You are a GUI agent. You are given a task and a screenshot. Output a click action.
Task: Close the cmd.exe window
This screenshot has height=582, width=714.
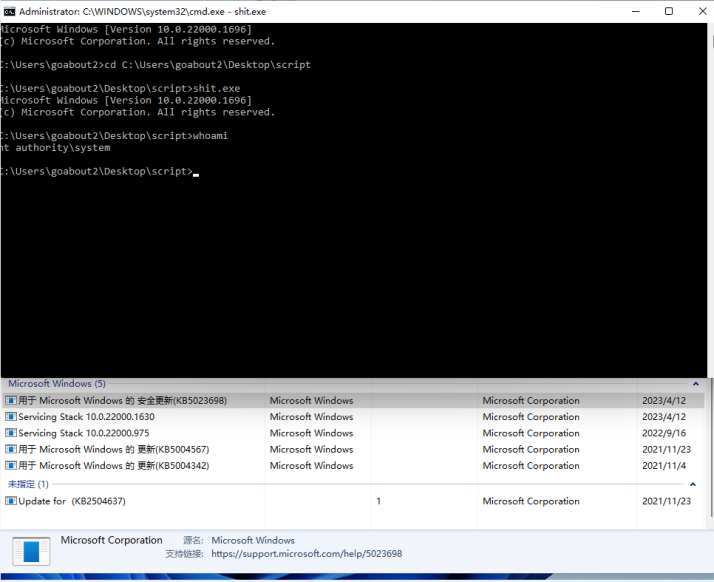coord(703,11)
